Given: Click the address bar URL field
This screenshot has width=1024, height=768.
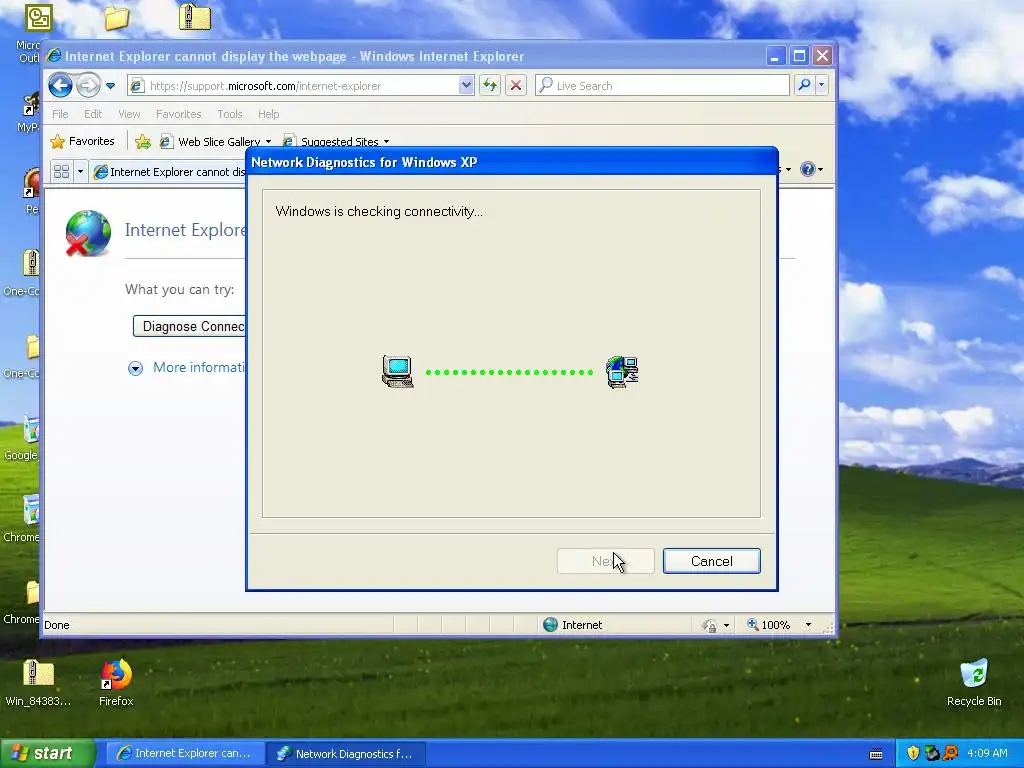Looking at the screenshot, I should pos(293,86).
